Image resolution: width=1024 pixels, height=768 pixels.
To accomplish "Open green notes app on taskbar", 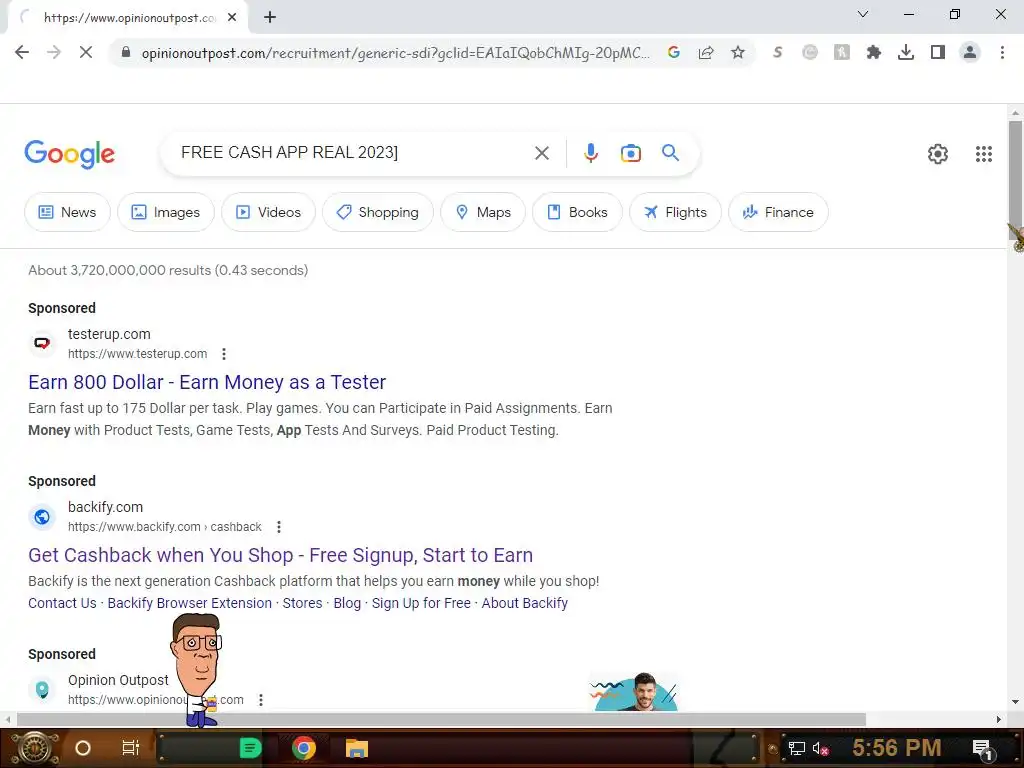I will coord(250,748).
